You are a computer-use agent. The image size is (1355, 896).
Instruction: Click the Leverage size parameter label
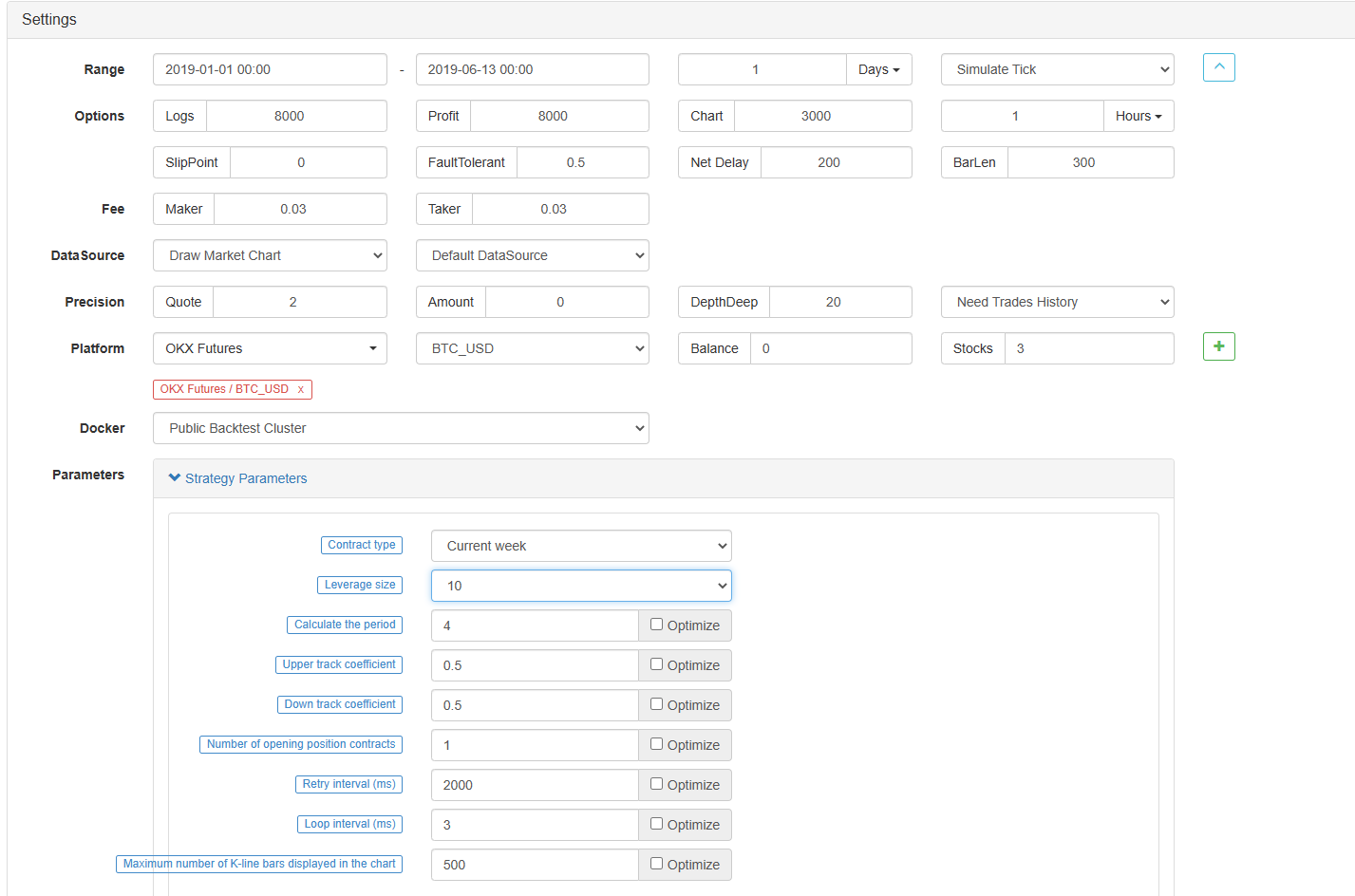[360, 585]
